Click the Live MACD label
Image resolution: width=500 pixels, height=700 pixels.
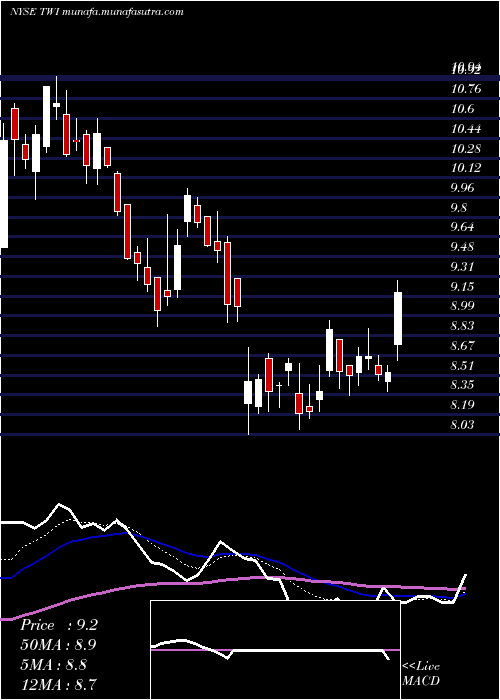[421, 673]
